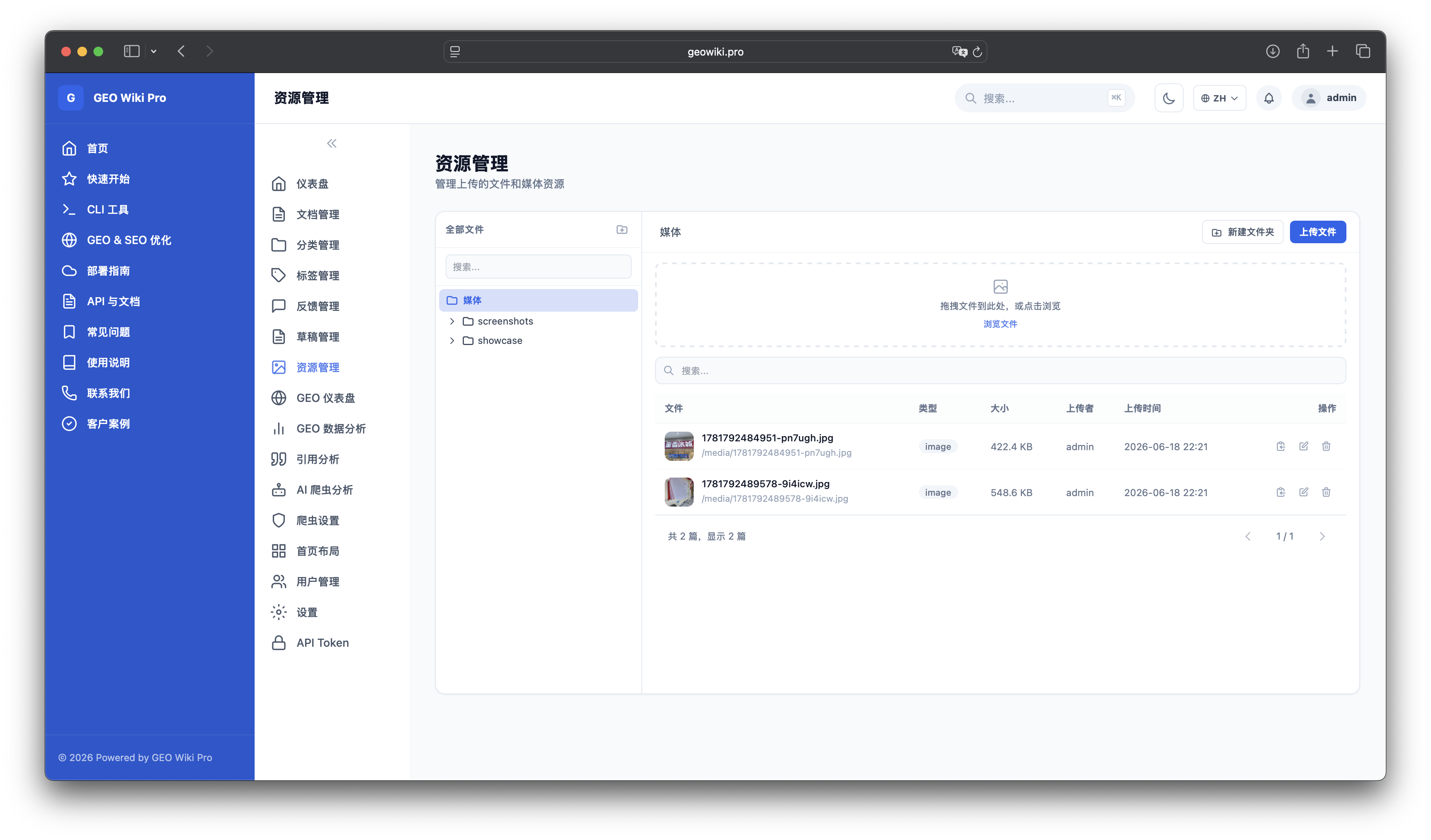Open the ZH language dropdown
The width and height of the screenshot is (1431, 840).
[x=1219, y=98]
